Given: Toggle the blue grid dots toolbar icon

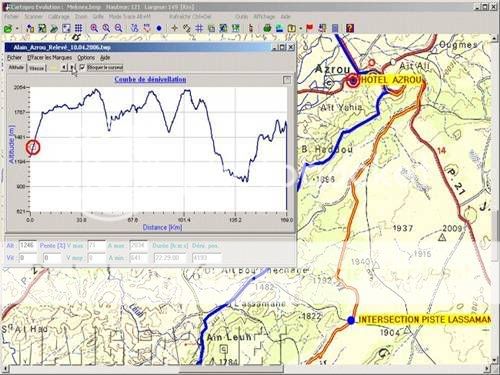Looking at the screenshot, I should 78,28.
